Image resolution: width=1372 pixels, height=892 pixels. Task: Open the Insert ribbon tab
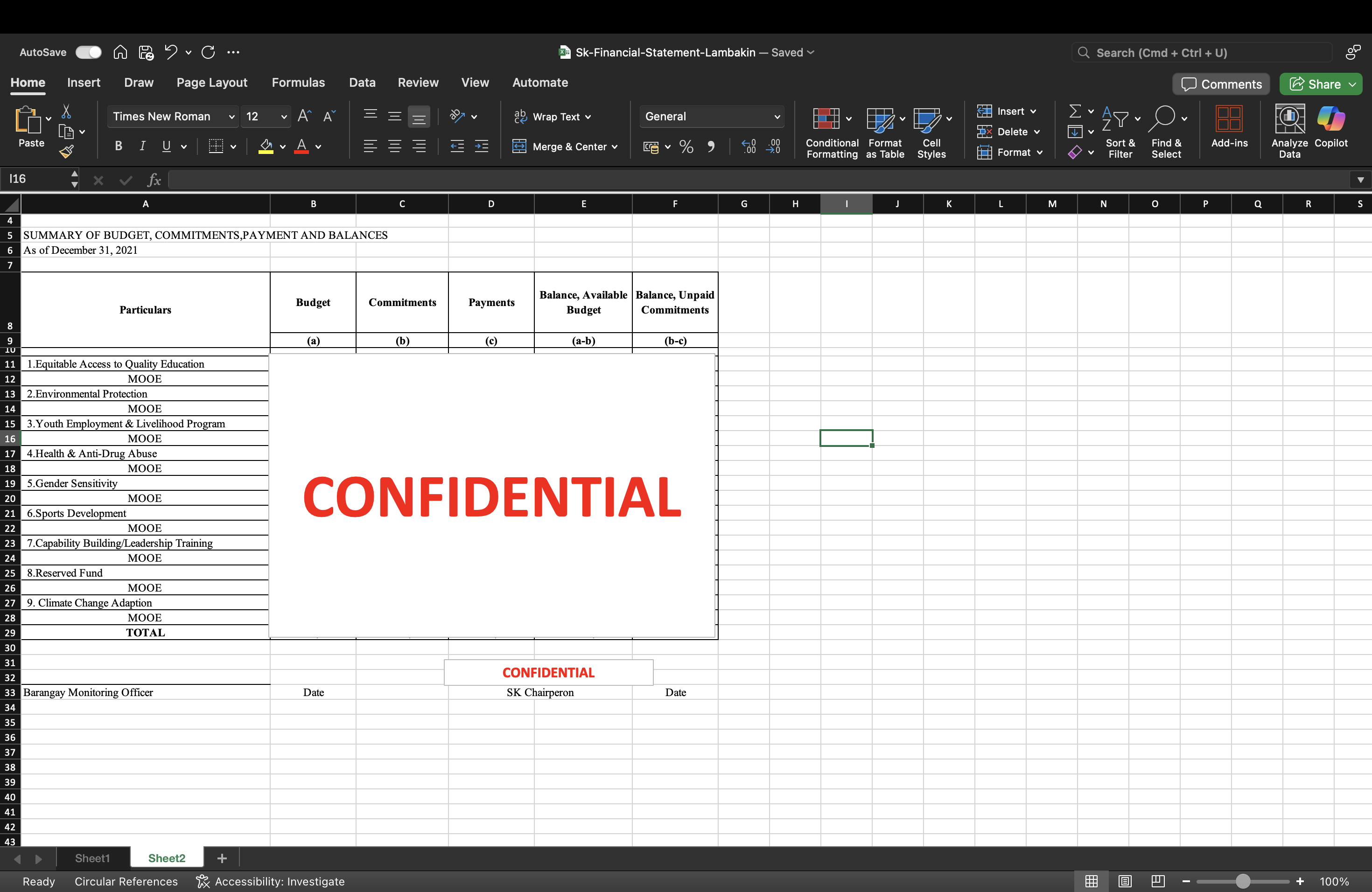[x=84, y=83]
